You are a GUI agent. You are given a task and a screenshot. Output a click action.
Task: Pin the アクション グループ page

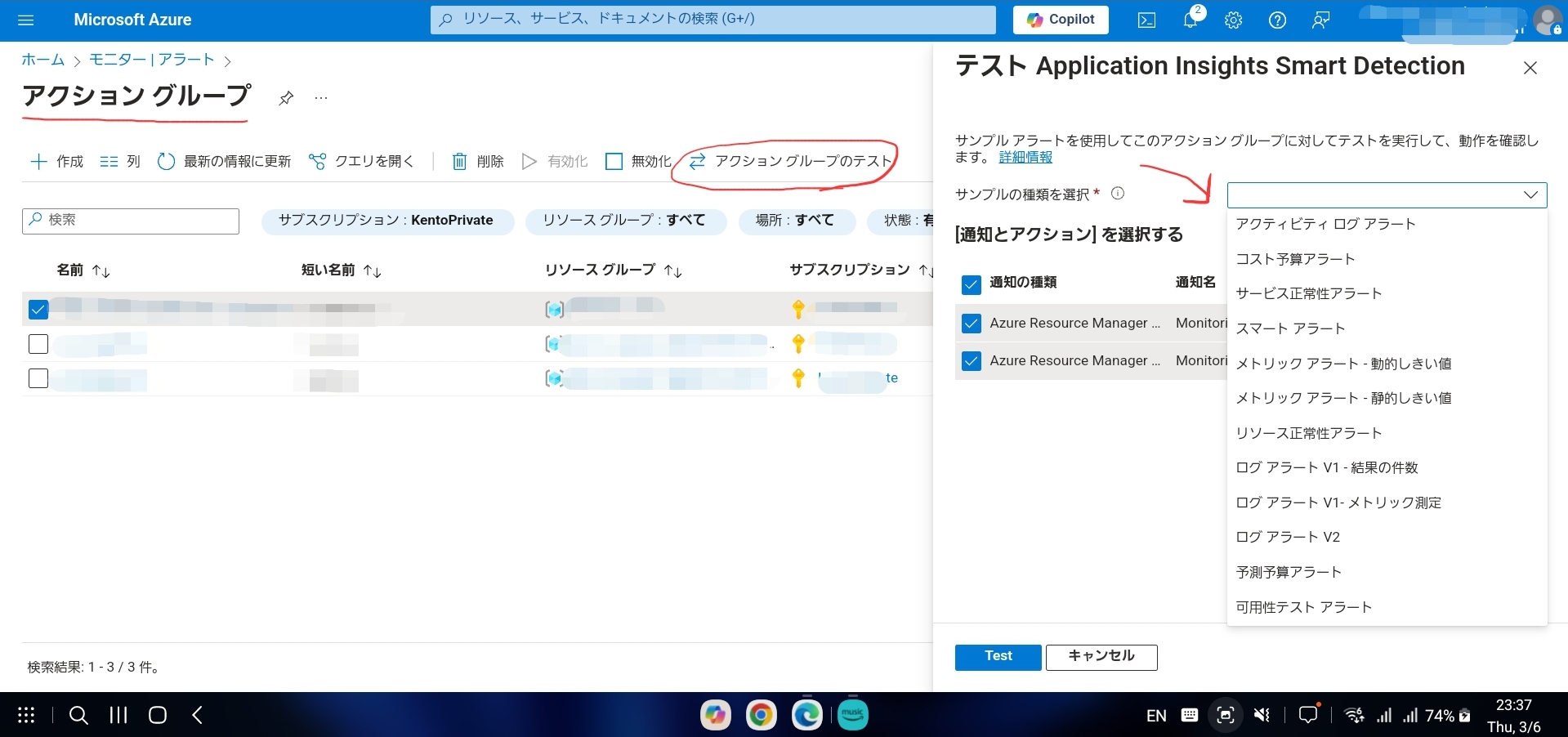tap(285, 98)
